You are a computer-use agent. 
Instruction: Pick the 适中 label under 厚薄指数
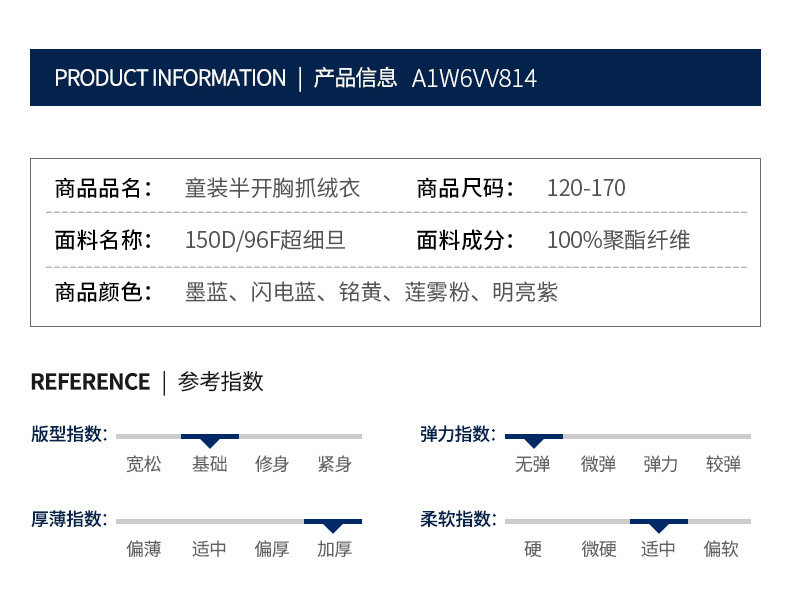click(209, 549)
